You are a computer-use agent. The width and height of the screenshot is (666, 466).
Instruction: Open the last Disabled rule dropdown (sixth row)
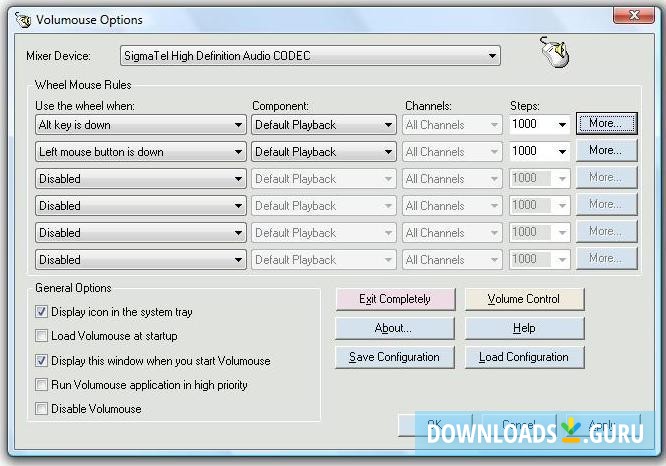(141, 260)
